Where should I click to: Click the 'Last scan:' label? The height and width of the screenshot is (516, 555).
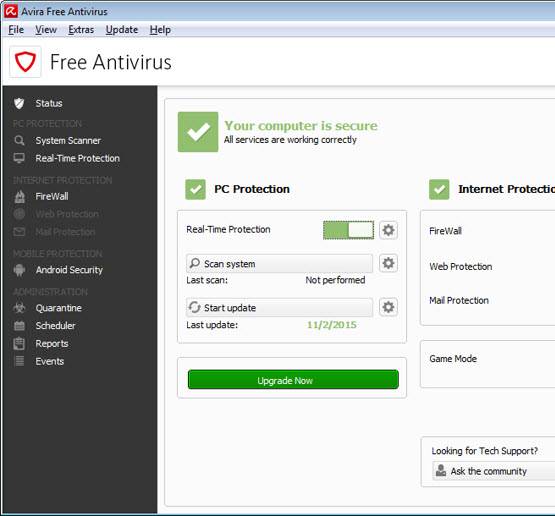tap(207, 280)
